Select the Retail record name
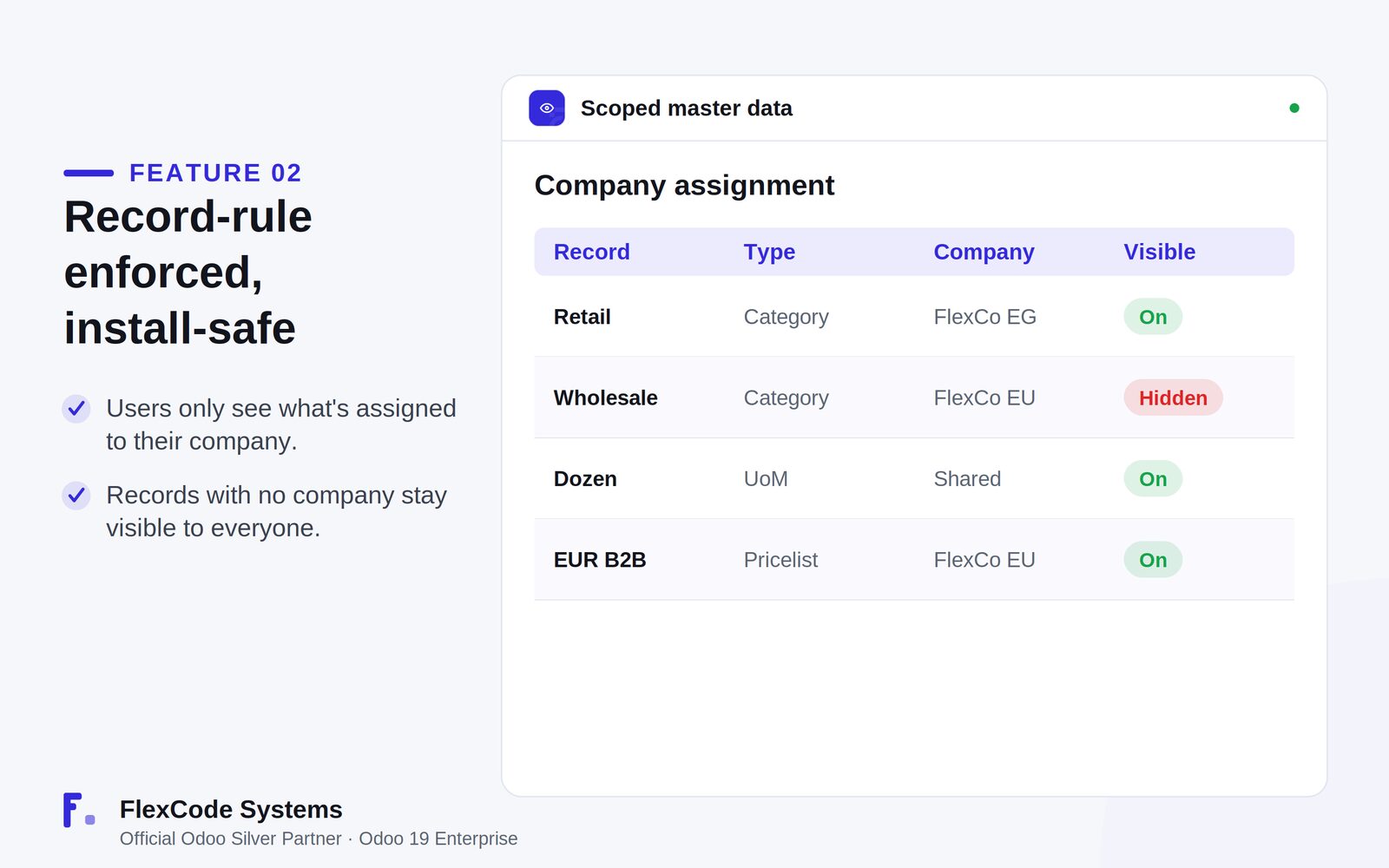The image size is (1389, 868). pyautogui.click(x=583, y=317)
